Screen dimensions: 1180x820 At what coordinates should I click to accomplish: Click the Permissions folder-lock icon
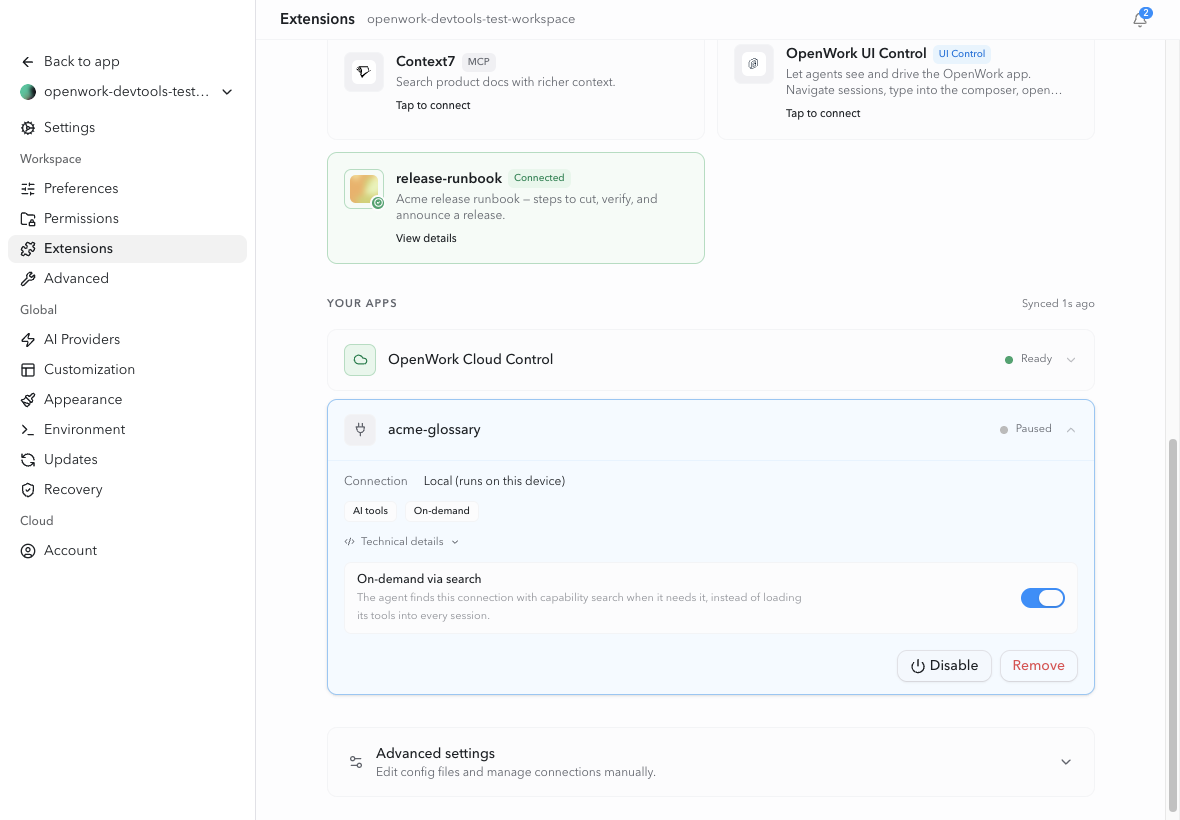click(28, 219)
